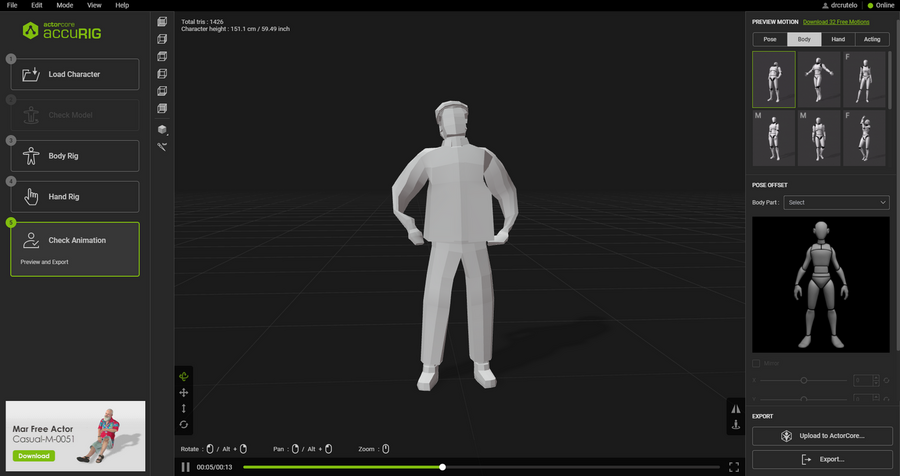Click the reset camera circular arrow icon

(184, 424)
